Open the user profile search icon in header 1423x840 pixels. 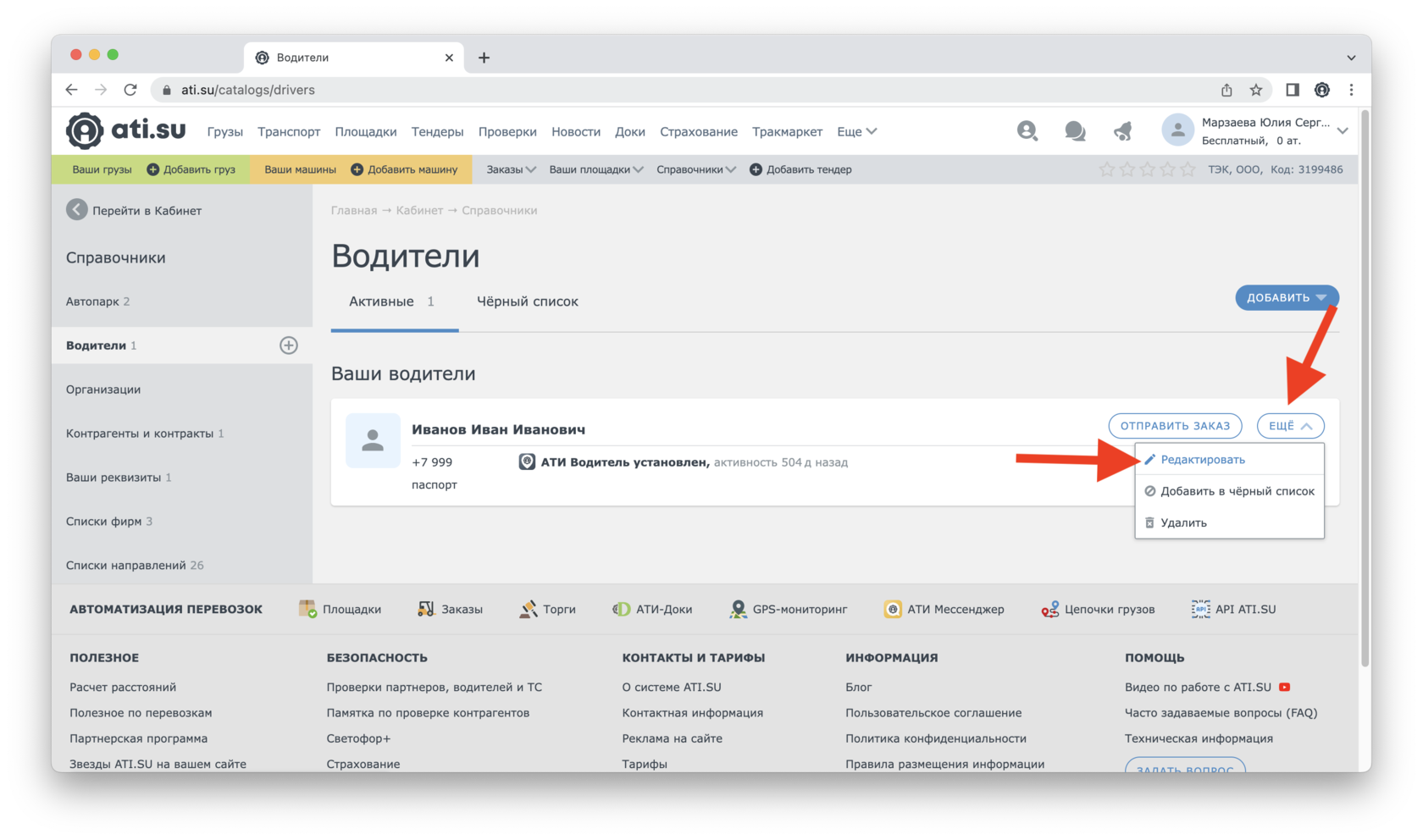point(1027,130)
